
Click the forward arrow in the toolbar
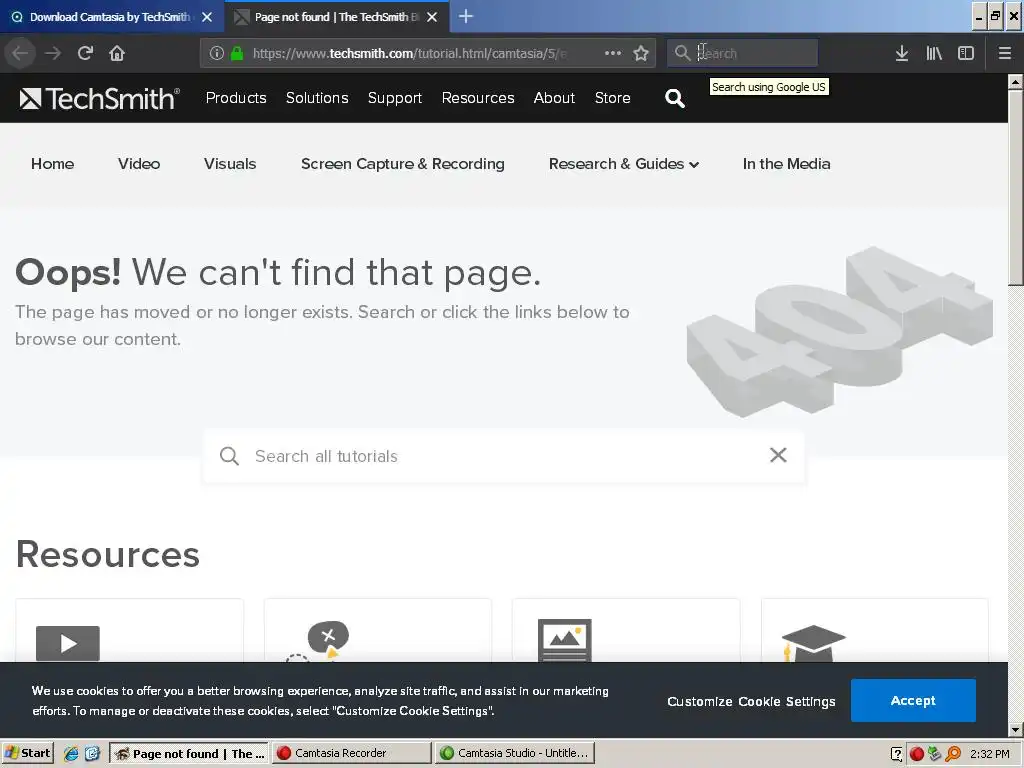(53, 53)
